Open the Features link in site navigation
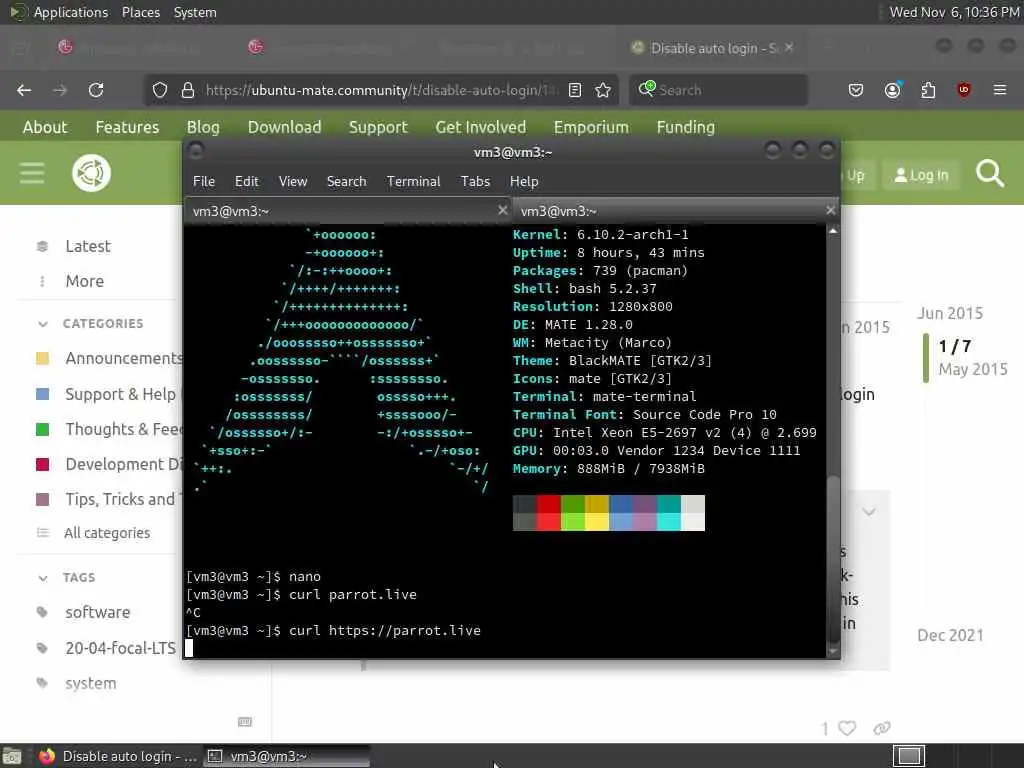This screenshot has height=768, width=1024. (127, 127)
